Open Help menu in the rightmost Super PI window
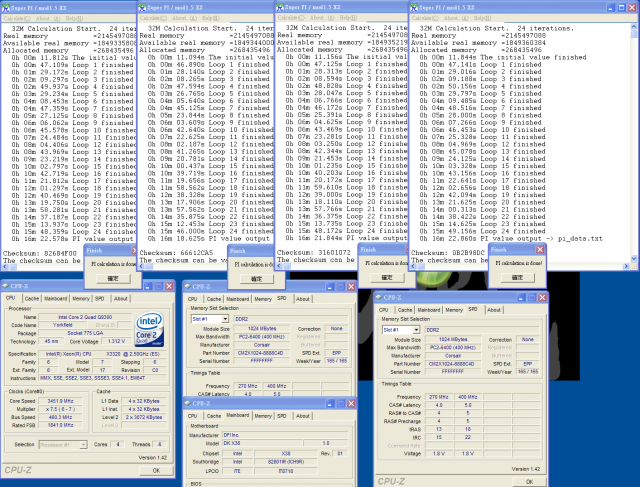 point(482,18)
